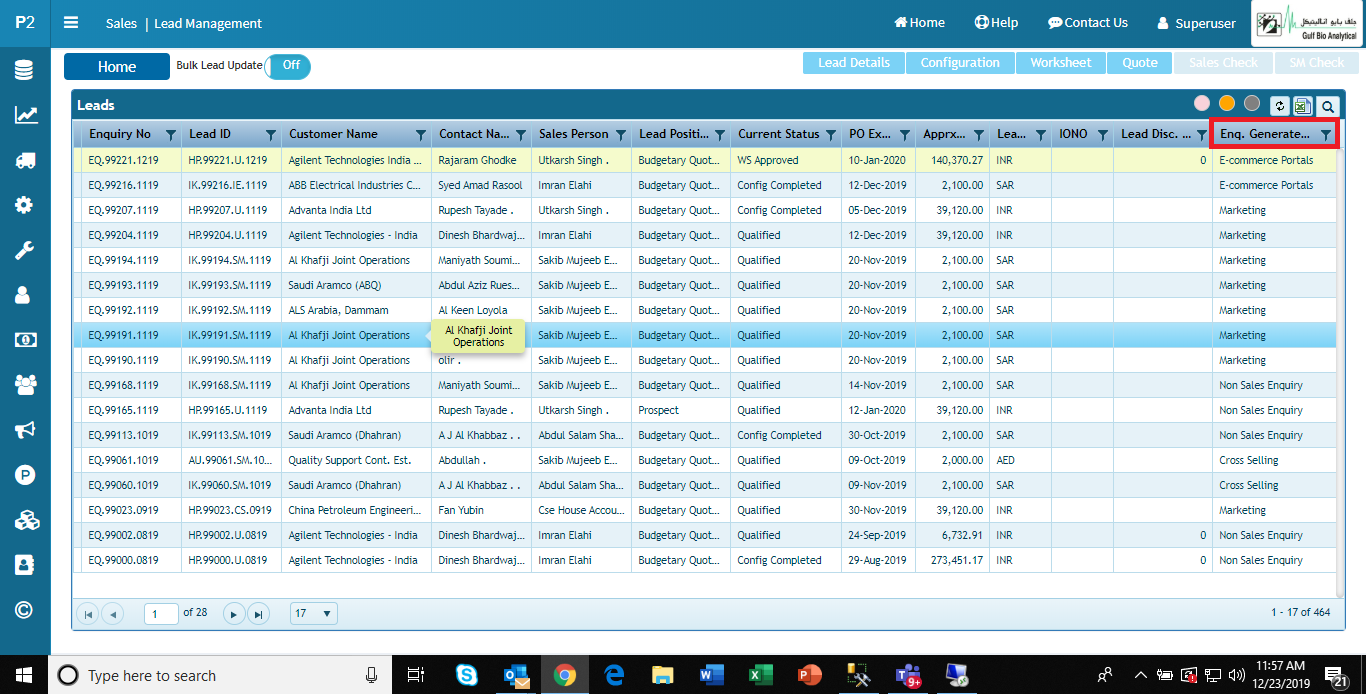Click China Petroleum Engineeri... customer cell
This screenshot has width=1366, height=694.
[356, 510]
